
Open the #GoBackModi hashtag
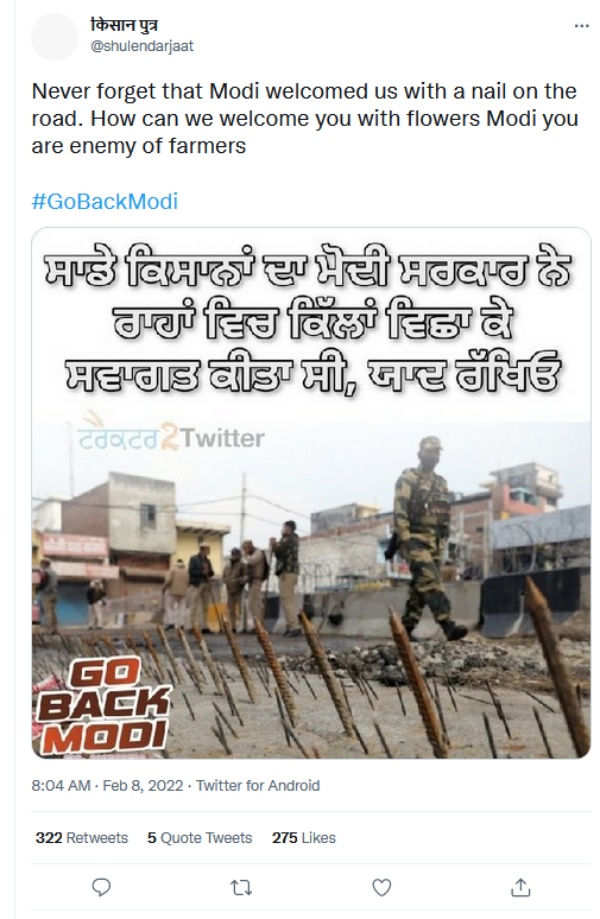click(105, 202)
